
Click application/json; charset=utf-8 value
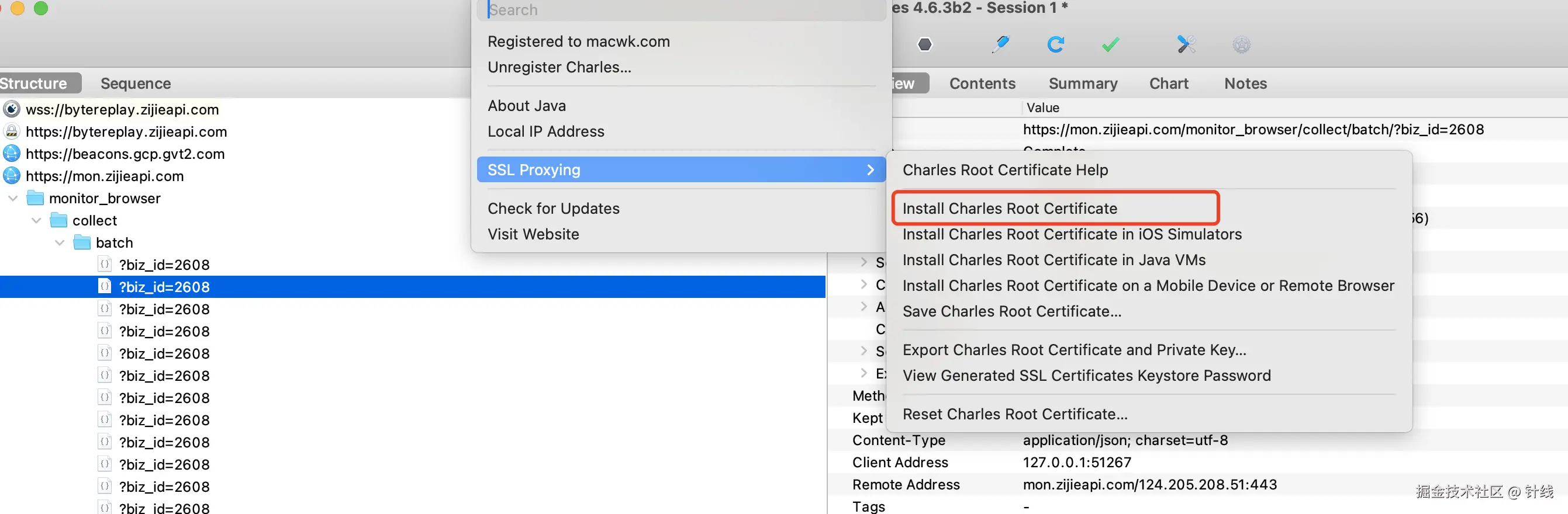pos(1125,440)
